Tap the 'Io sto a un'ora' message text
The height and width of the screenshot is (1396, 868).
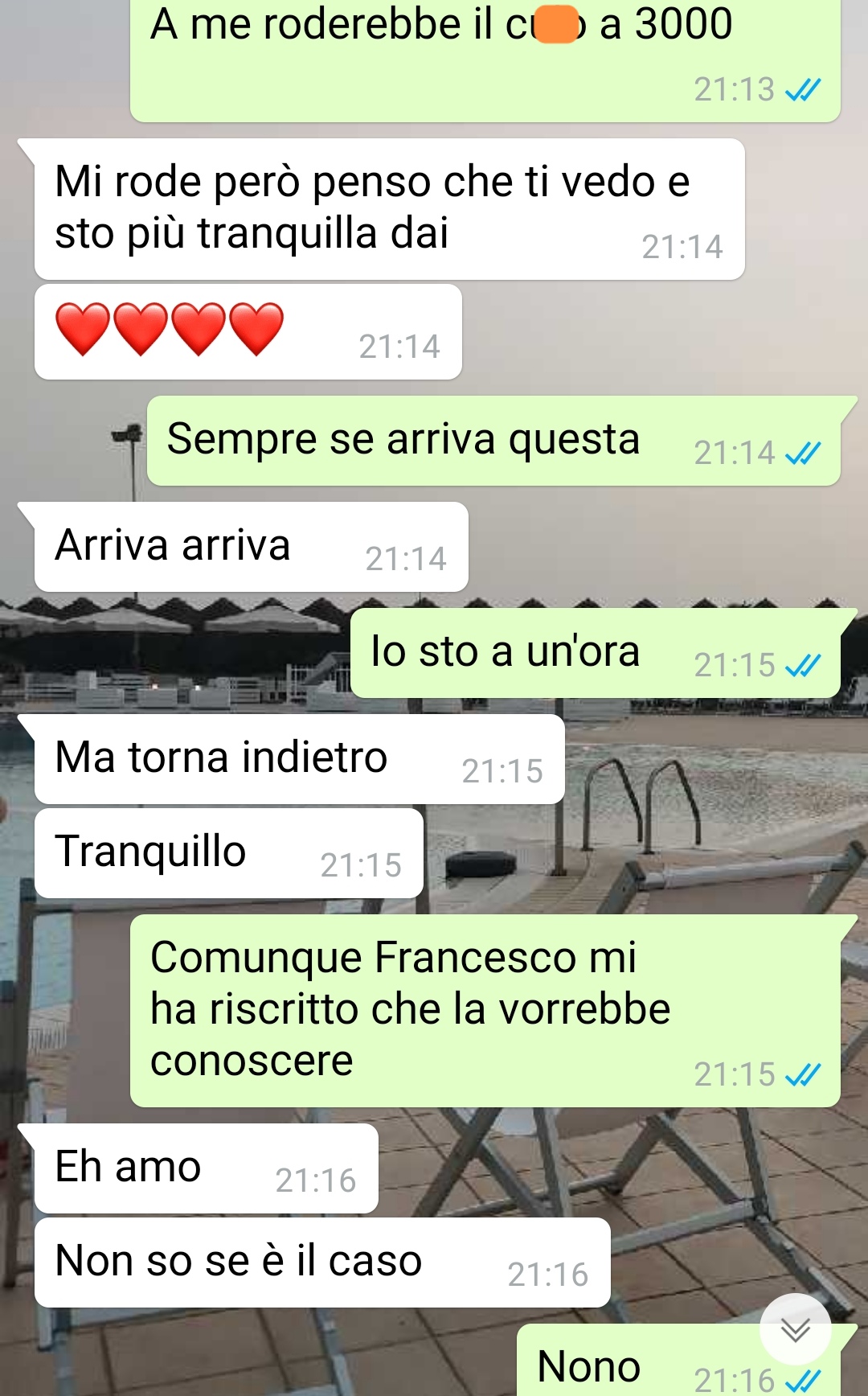(x=505, y=651)
